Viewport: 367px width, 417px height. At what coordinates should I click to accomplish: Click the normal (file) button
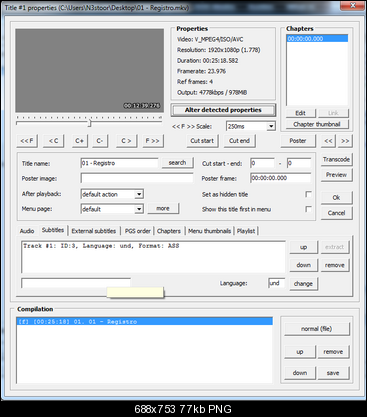[317, 329]
